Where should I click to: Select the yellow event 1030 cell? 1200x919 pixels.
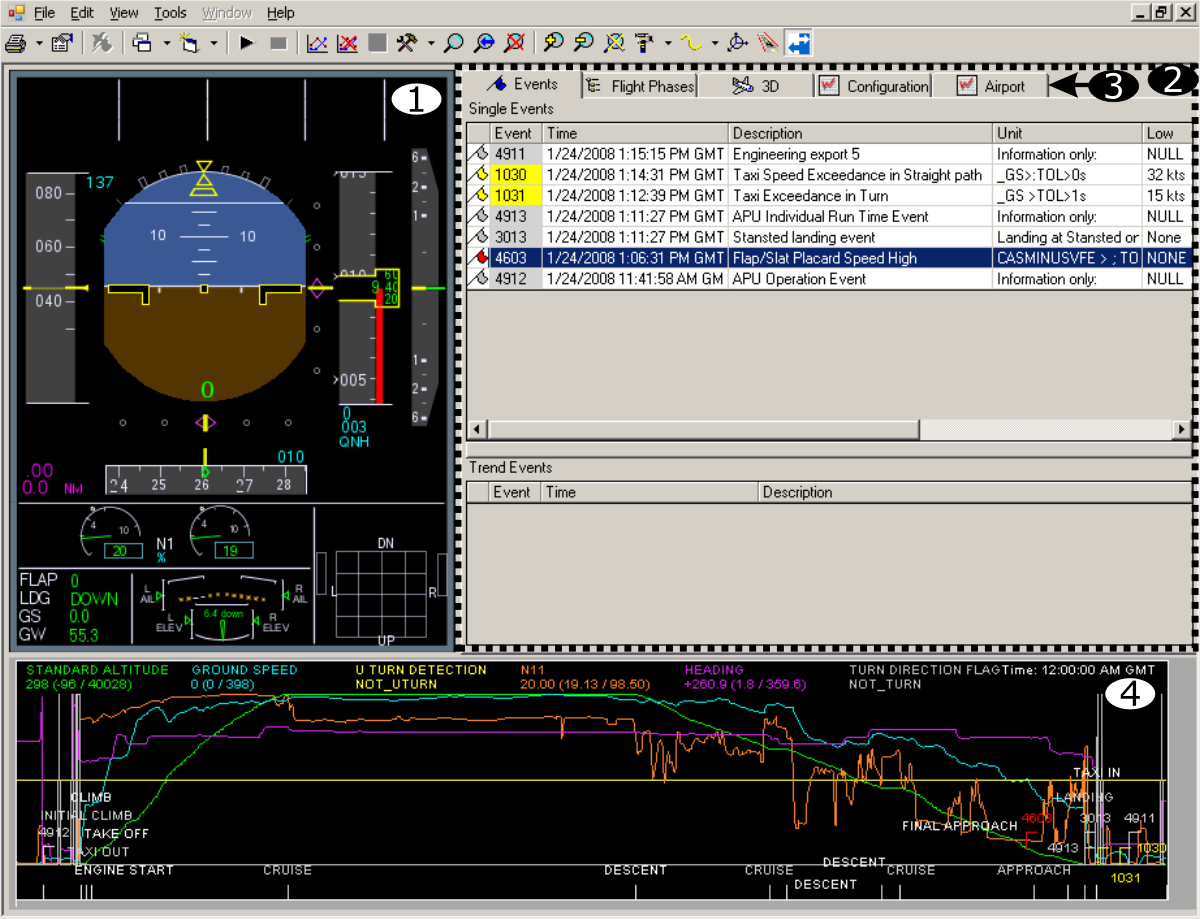(517, 175)
